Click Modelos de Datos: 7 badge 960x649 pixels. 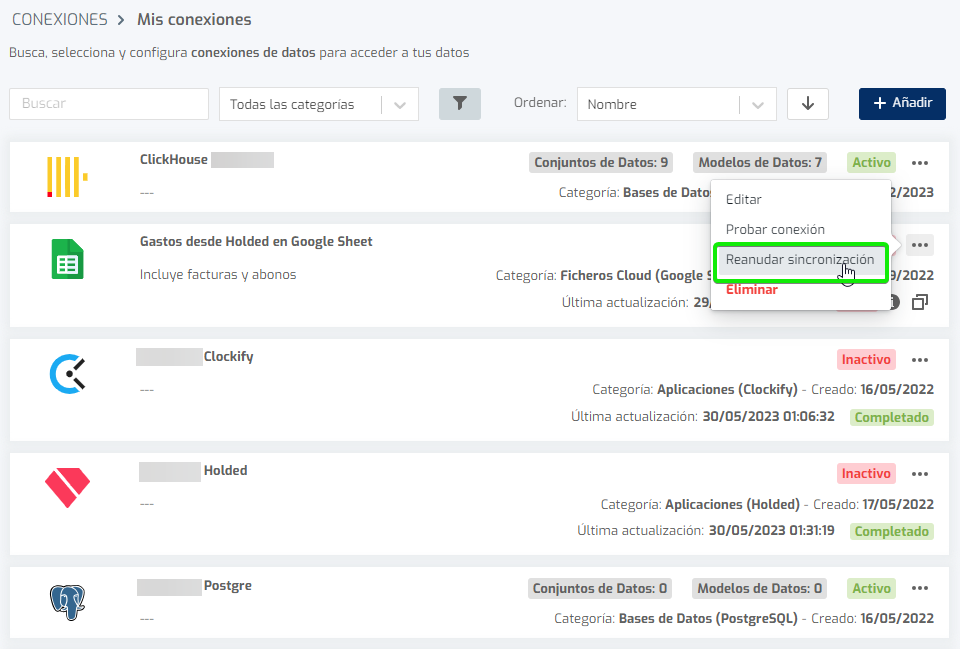[760, 163]
